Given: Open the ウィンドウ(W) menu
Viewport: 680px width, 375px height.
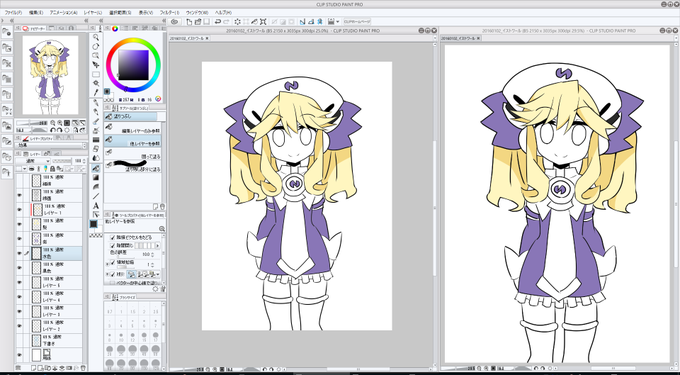Looking at the screenshot, I should coord(197,13).
